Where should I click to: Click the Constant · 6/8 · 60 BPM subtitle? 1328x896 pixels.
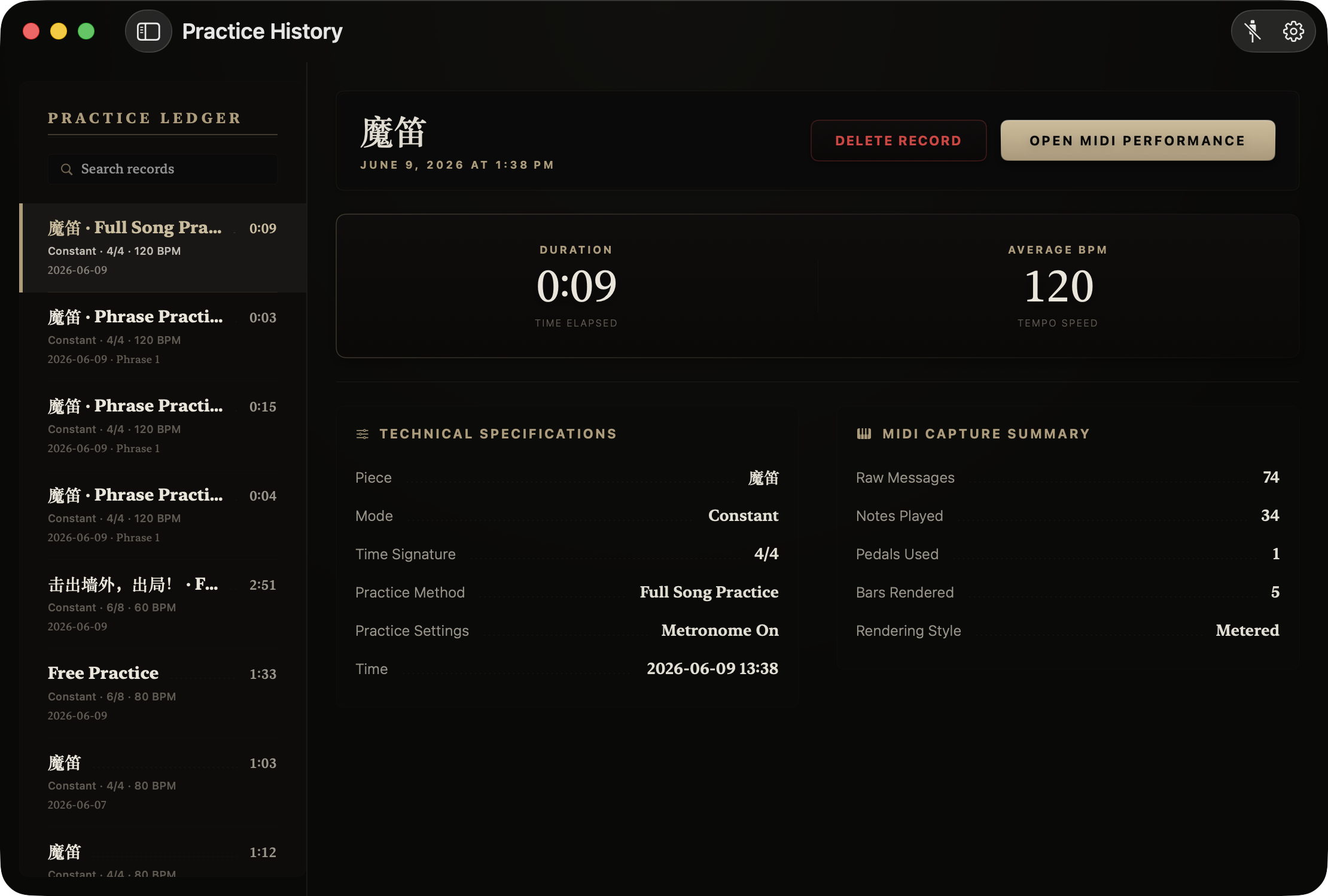pos(112,608)
